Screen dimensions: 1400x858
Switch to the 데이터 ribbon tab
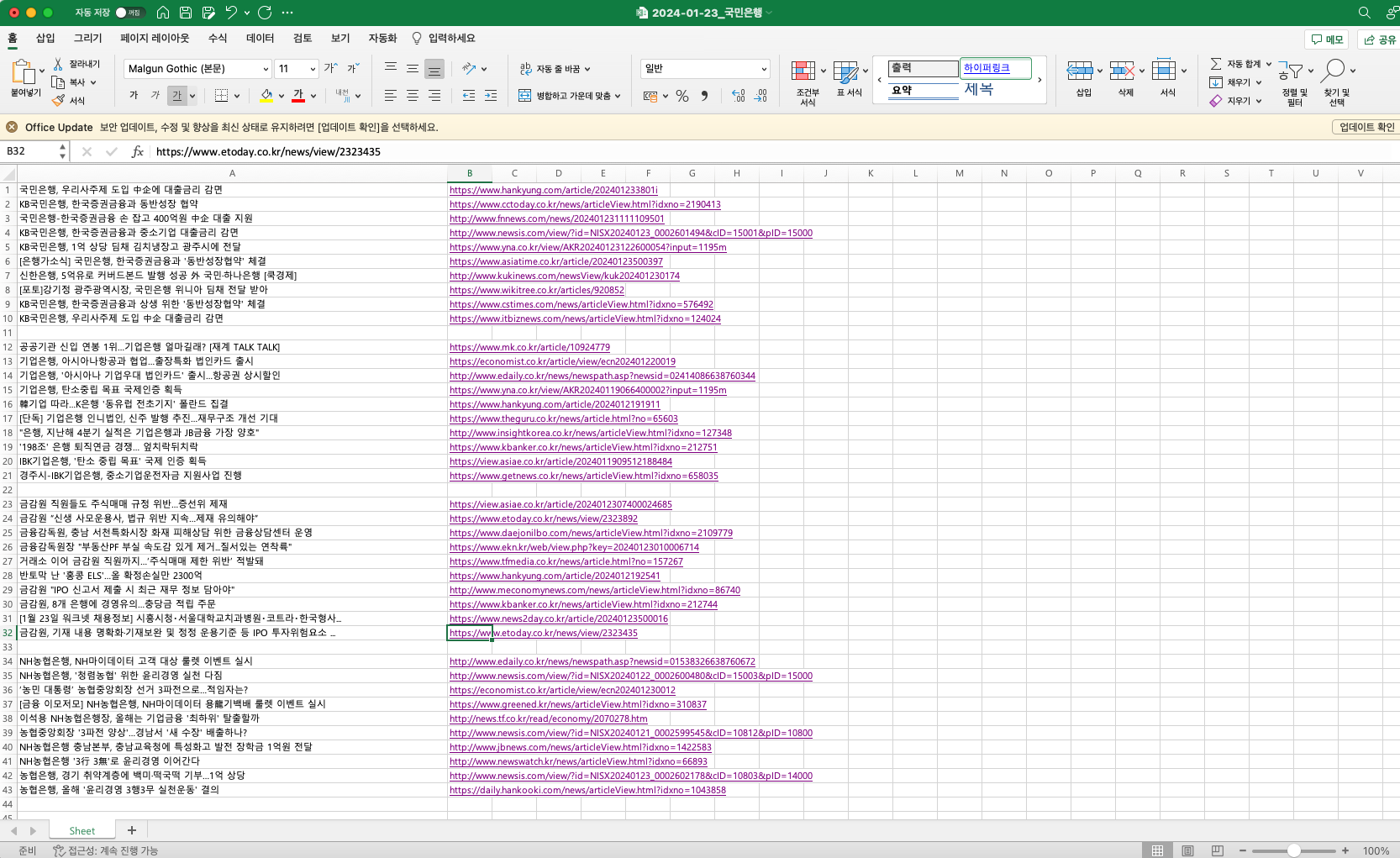260,38
